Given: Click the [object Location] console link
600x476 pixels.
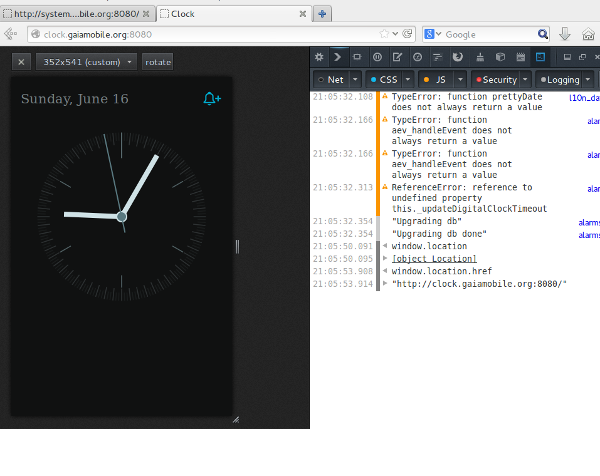Looking at the screenshot, I should (x=433, y=258).
